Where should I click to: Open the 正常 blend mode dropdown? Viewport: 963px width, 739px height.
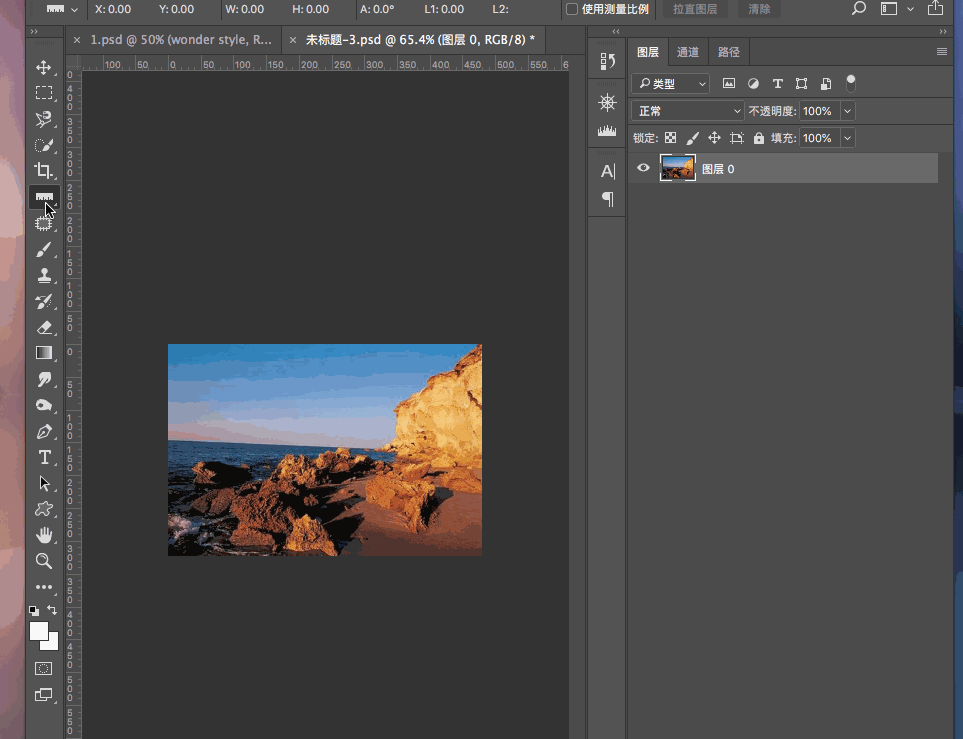(689, 111)
